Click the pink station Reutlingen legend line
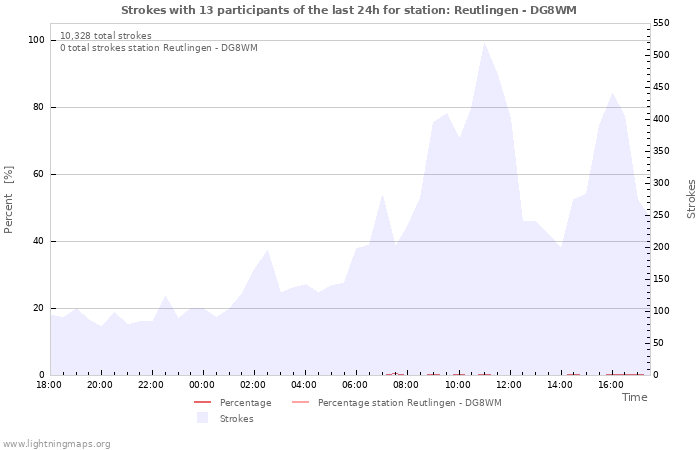 pyautogui.click(x=301, y=403)
